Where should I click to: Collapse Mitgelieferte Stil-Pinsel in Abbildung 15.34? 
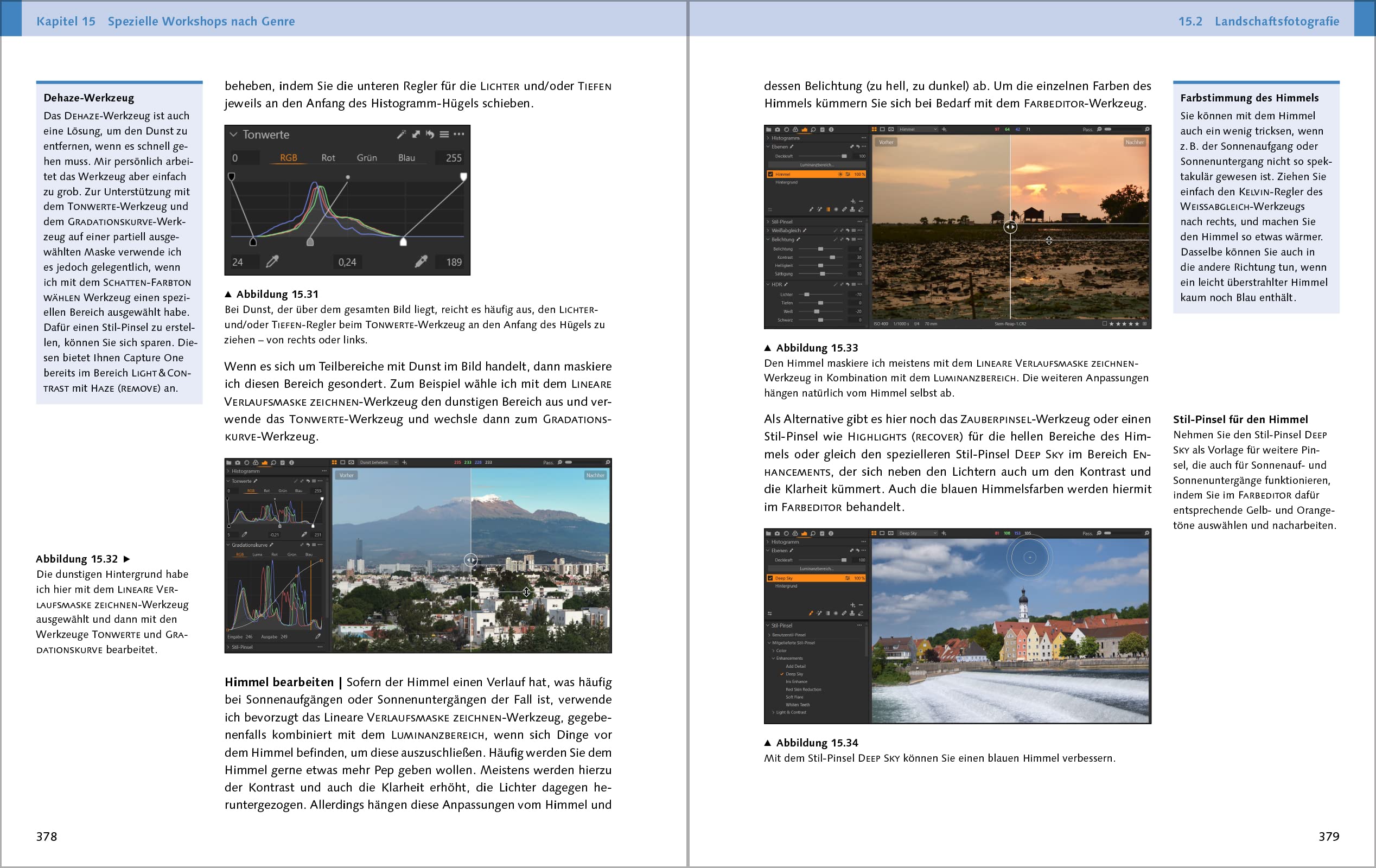(x=769, y=643)
